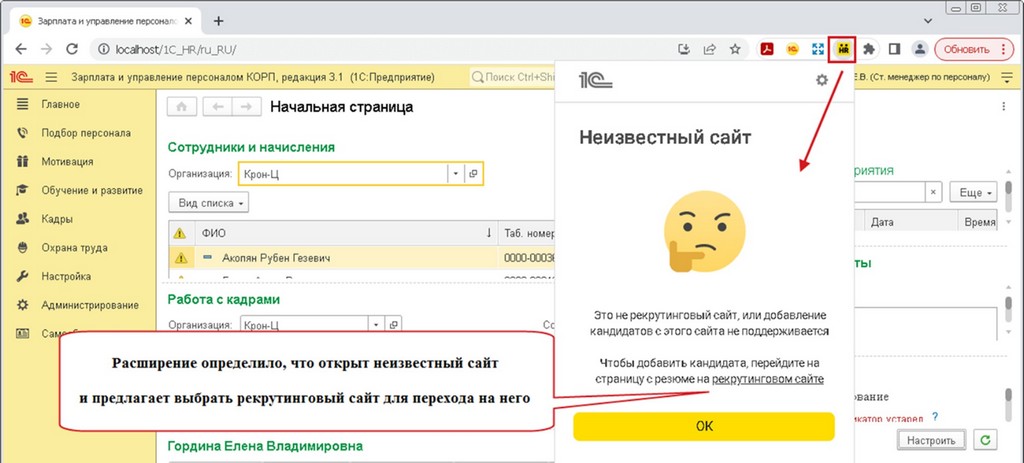
Task: Open a new browser tab
Action: 219,21
